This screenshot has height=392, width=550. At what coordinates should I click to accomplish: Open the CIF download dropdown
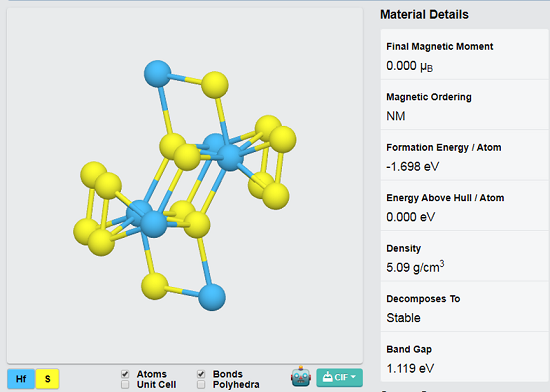339,378
